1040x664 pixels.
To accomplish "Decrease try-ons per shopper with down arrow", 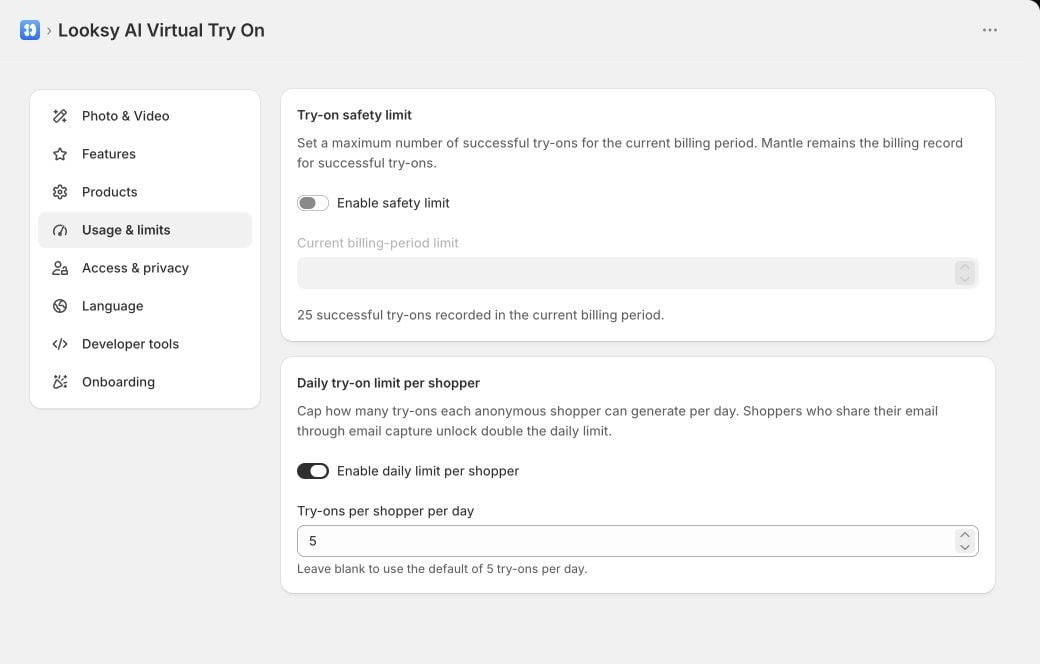I will point(965,547).
